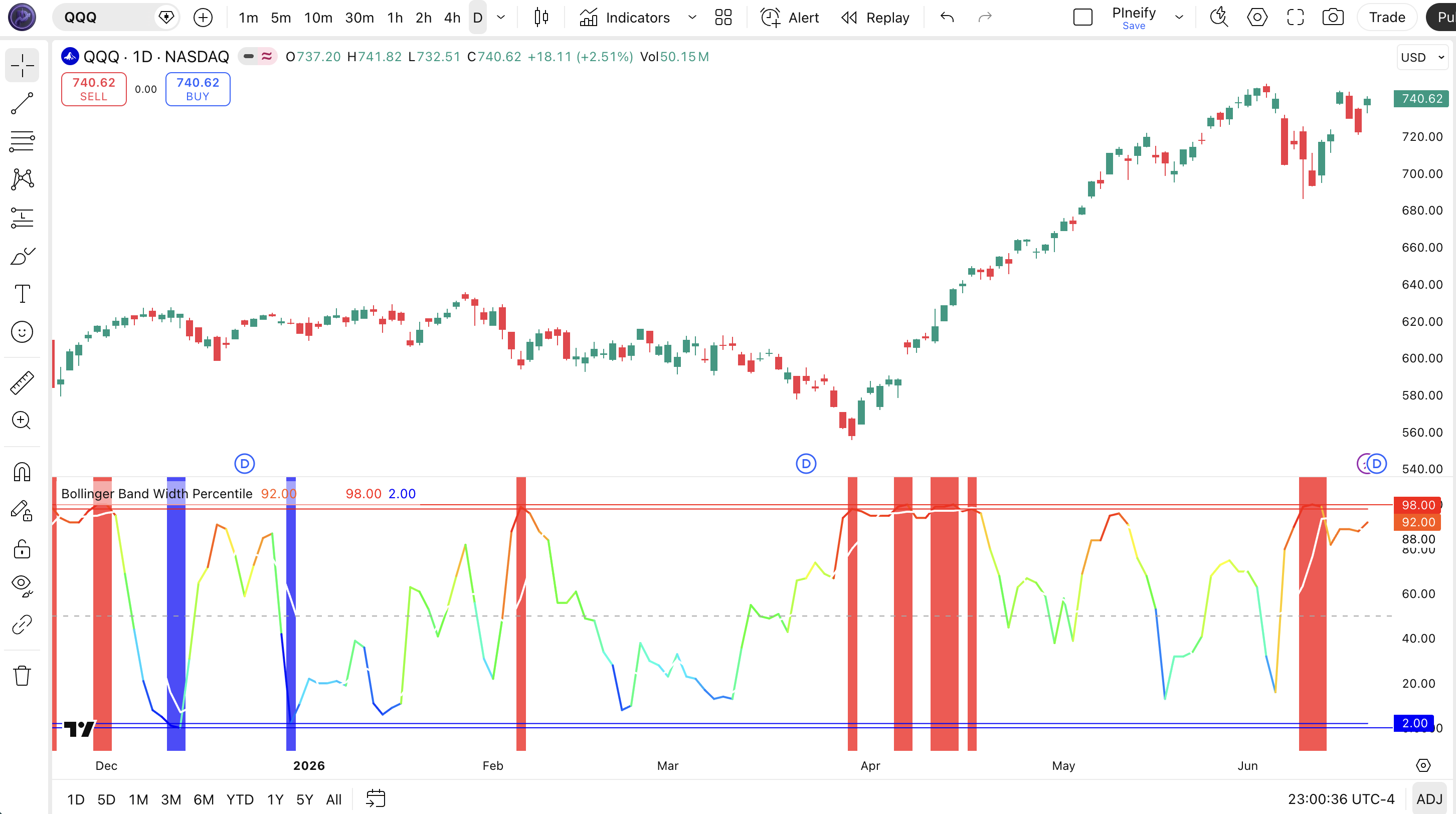Select the crosshair cursor tool
Image resolution: width=1456 pixels, height=814 pixels.
pos(22,66)
